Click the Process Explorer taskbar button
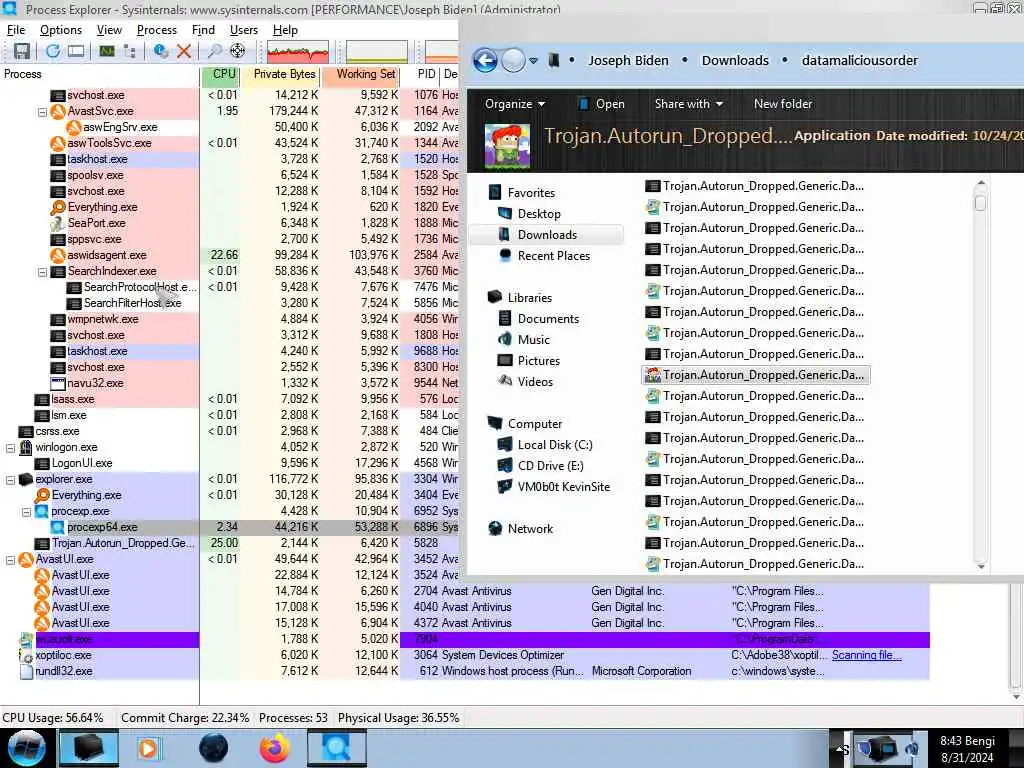The height and width of the screenshot is (768, 1024). point(336,748)
